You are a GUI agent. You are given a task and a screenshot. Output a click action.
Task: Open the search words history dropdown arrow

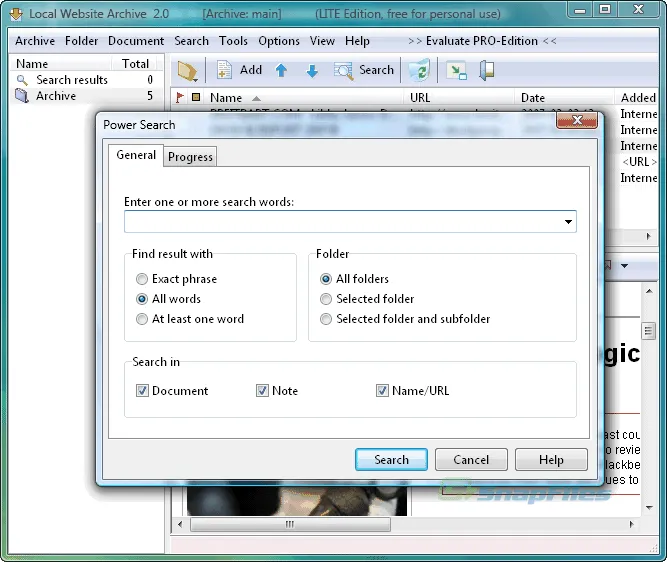568,222
